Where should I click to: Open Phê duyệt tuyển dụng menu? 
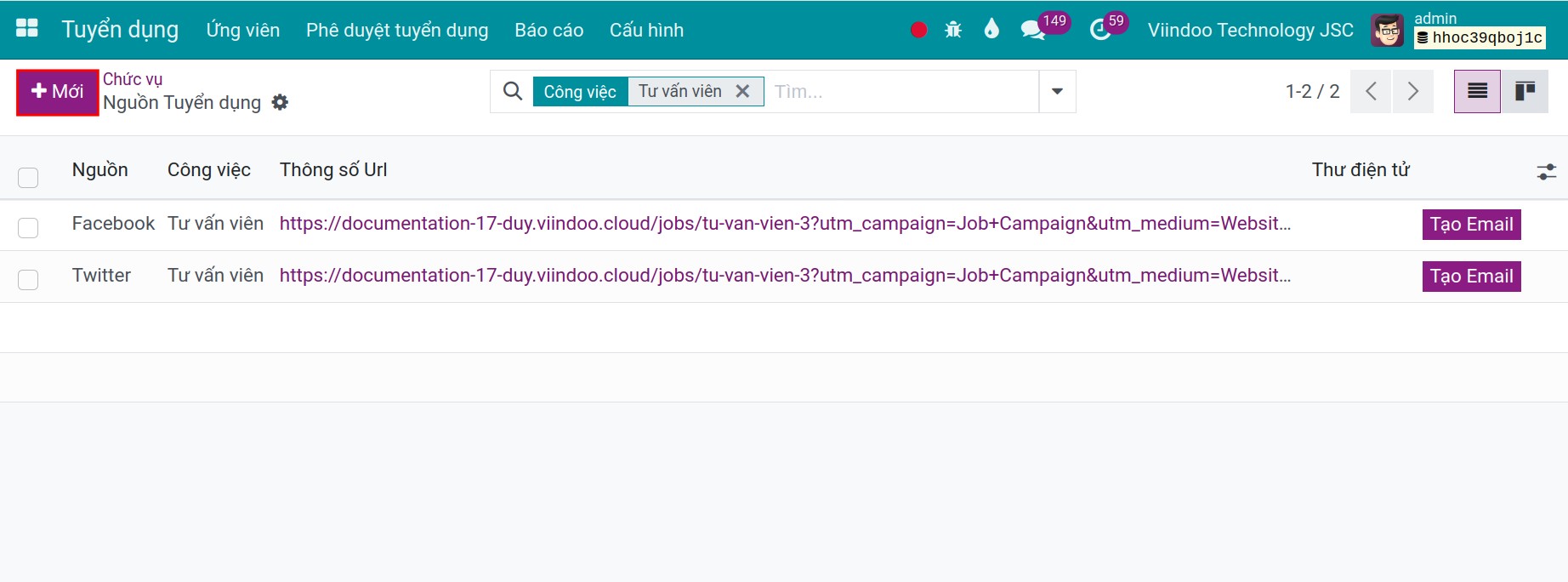(397, 30)
